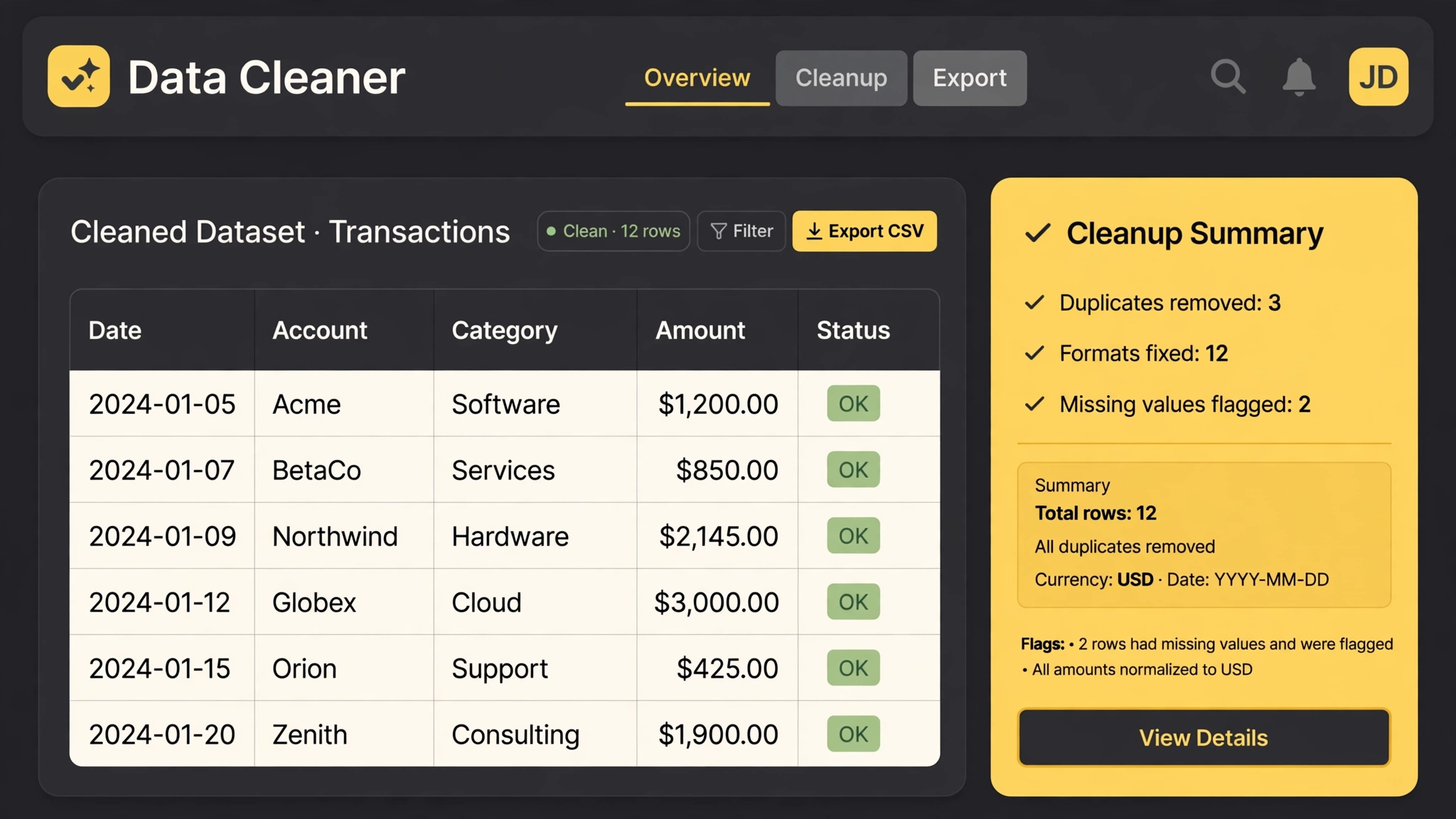Select the $3,000.00 amount cell
The height and width of the screenshot is (819, 1456).
pos(717,602)
